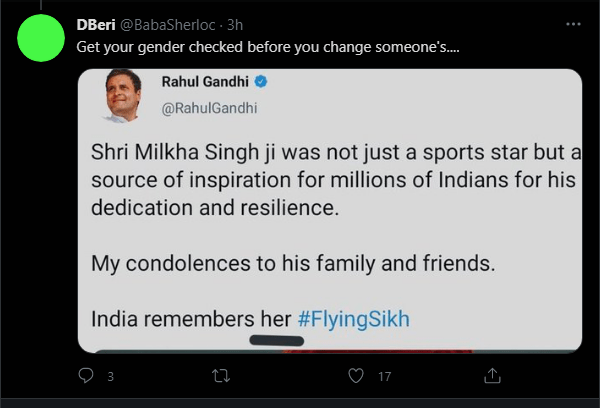
Task: Click the @RahulGandhi handle text
Action: (x=209, y=108)
